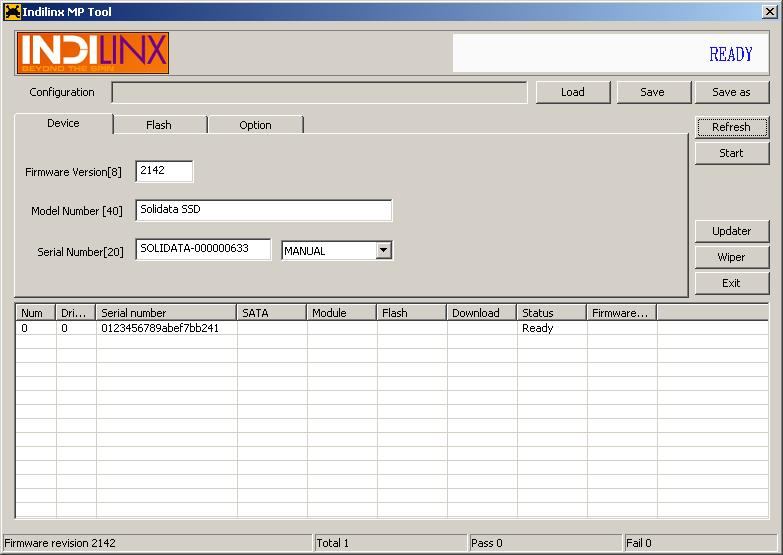The height and width of the screenshot is (555, 783).
Task: Click the Serial Number field SOLIDATA-000000633
Action: 203,249
